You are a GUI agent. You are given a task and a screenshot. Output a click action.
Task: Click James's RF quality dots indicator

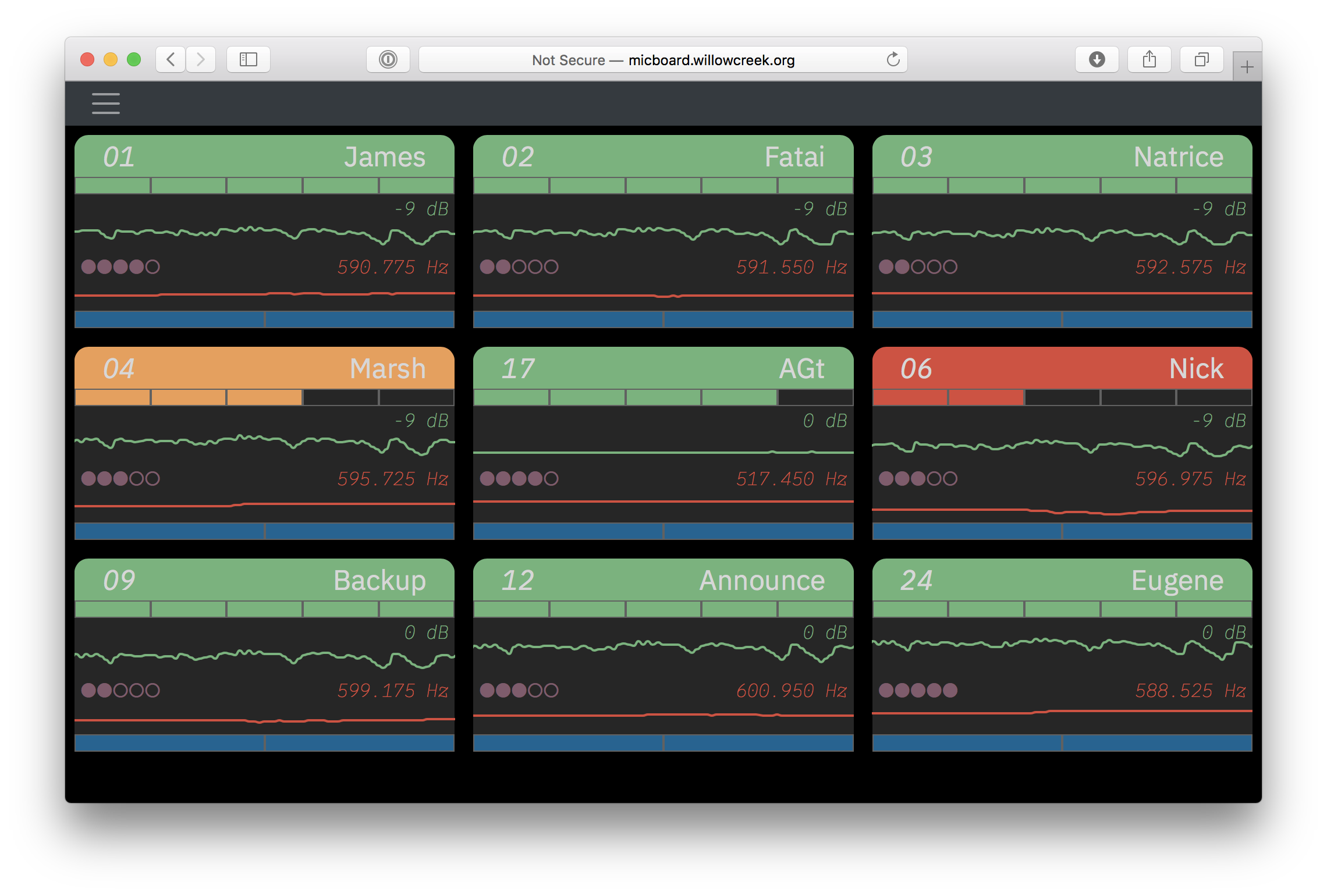[x=120, y=267]
